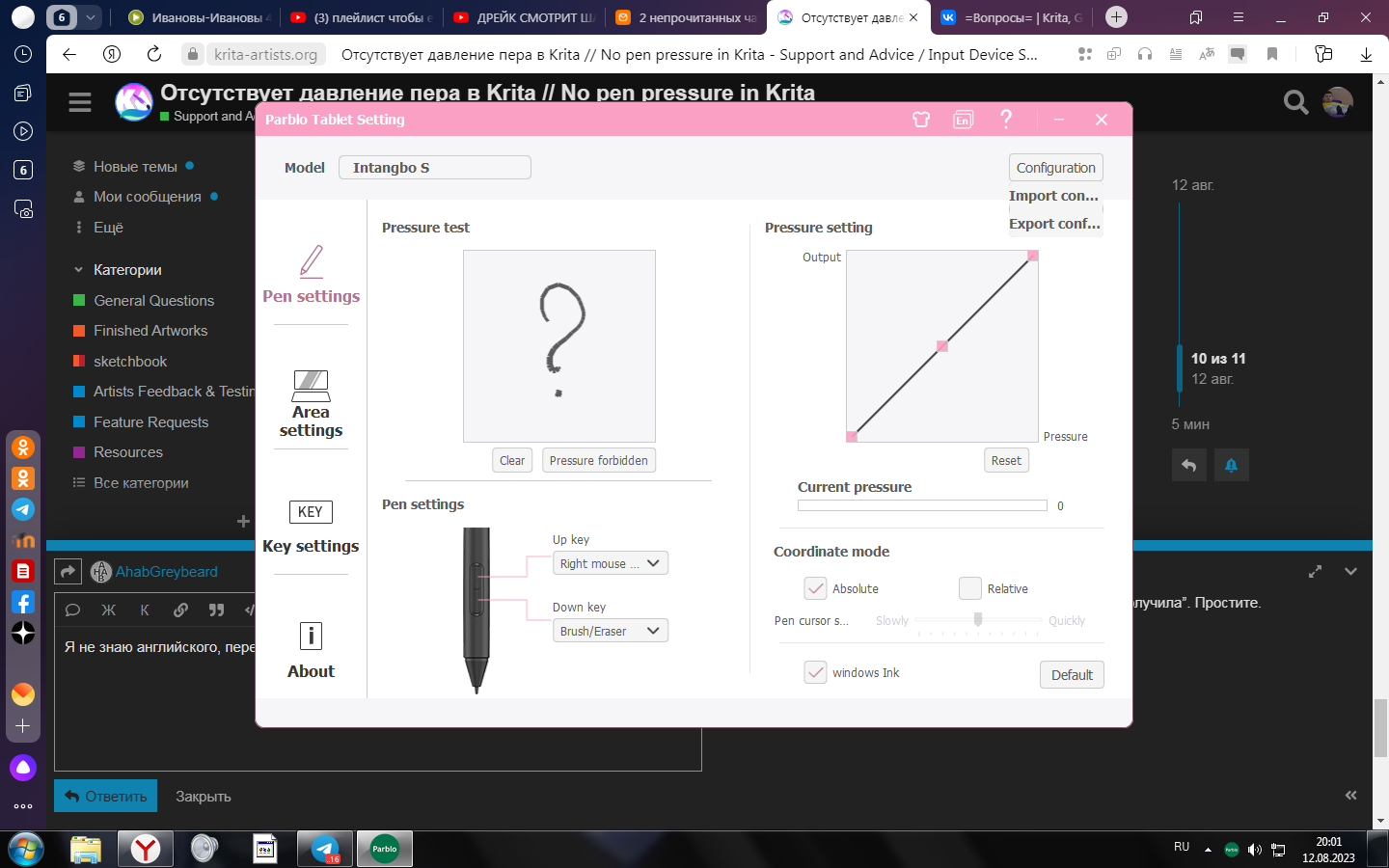Open the forum hamburger menu

[x=80, y=102]
